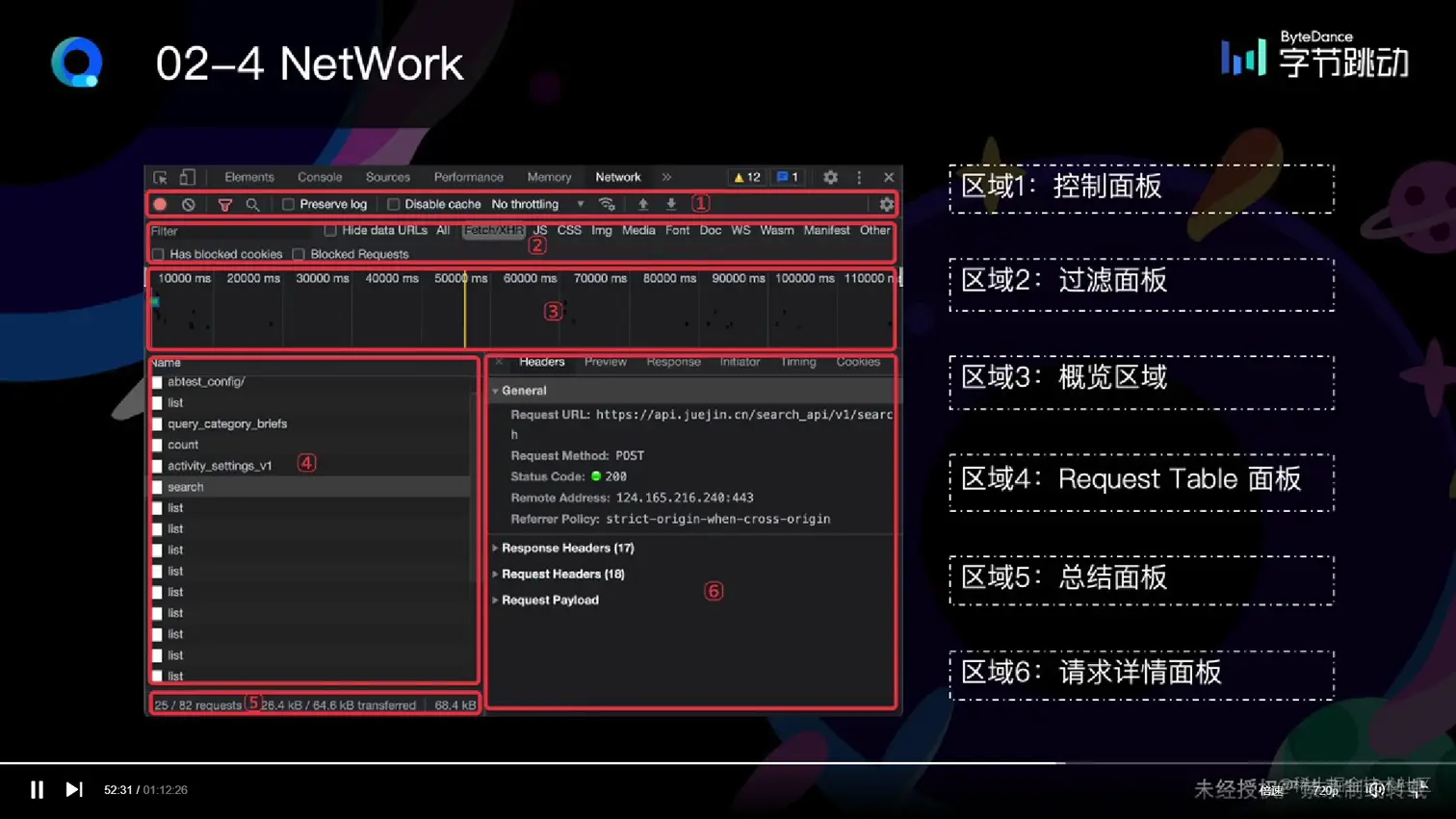Click the import HAR upload arrow
1456x819 pixels.
coord(643,204)
